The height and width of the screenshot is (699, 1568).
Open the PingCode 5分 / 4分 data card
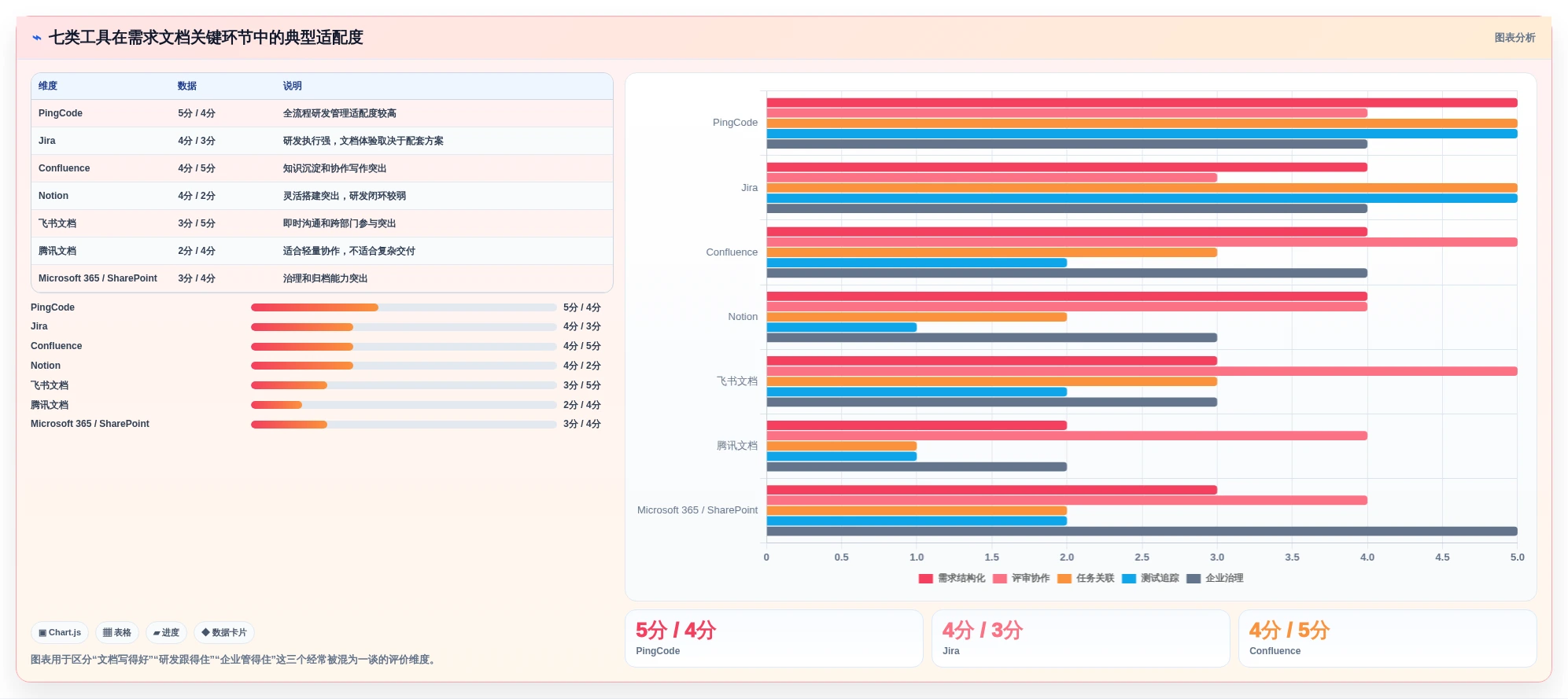coord(773,639)
